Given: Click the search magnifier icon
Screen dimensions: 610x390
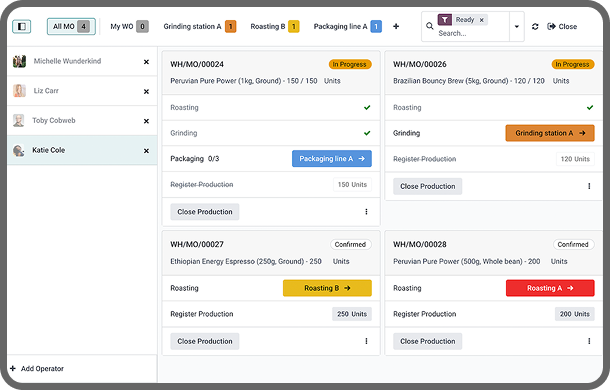Looking at the screenshot, I should pyautogui.click(x=429, y=26).
